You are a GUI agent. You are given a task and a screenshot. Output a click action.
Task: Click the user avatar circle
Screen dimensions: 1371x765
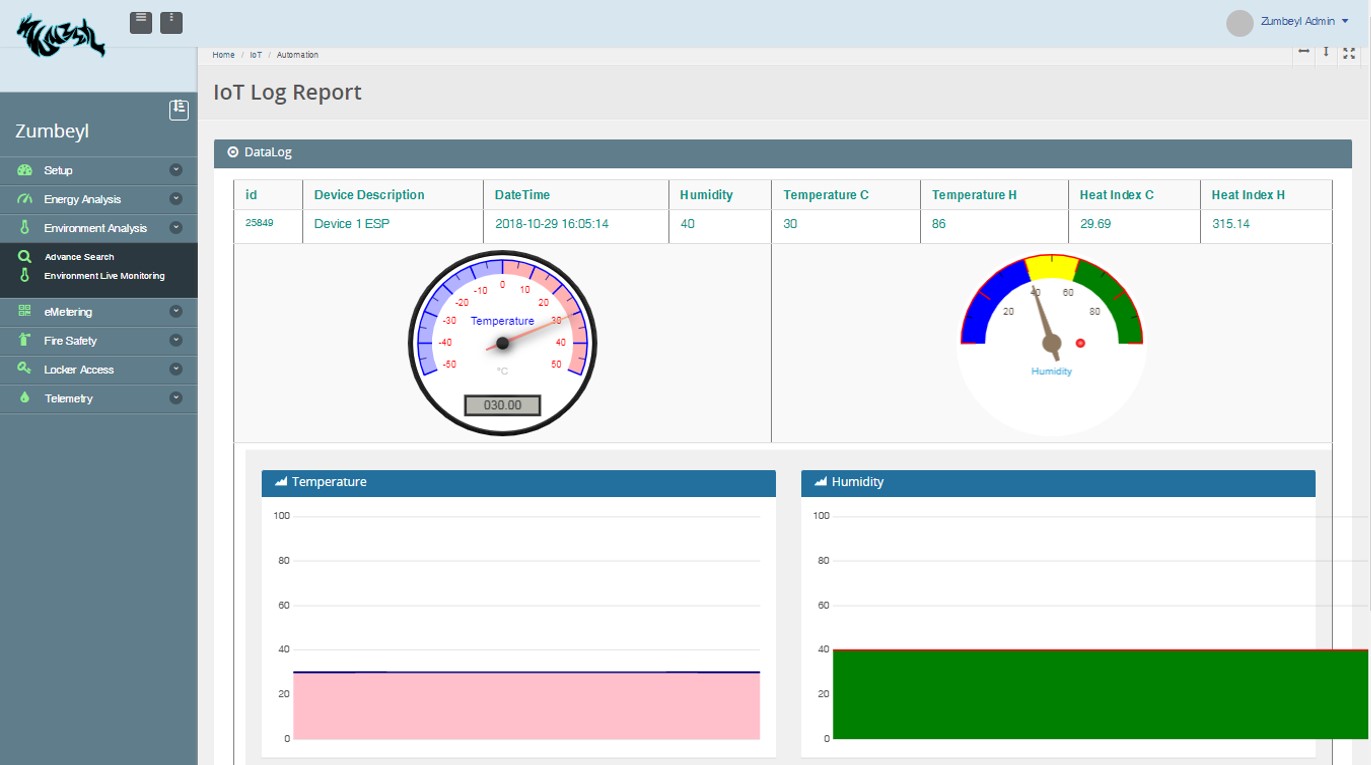[1240, 23]
